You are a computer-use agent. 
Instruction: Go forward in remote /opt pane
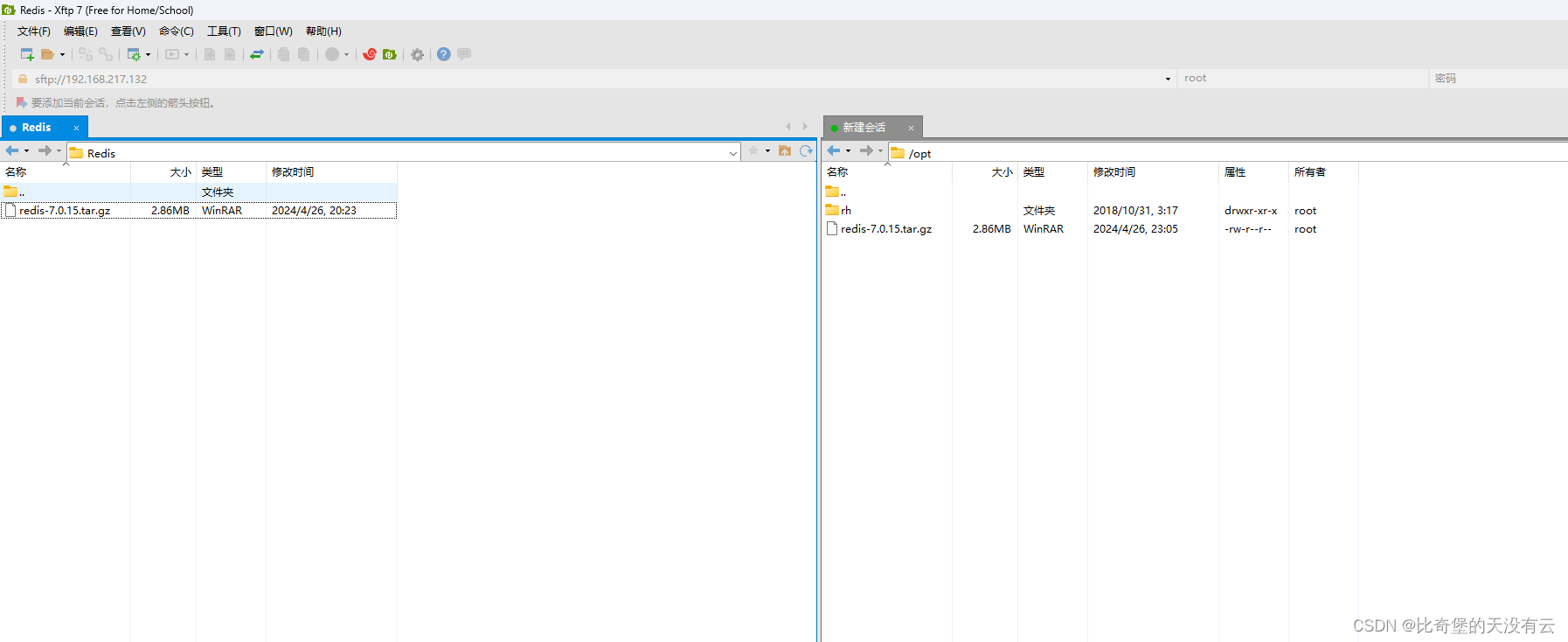tap(866, 150)
